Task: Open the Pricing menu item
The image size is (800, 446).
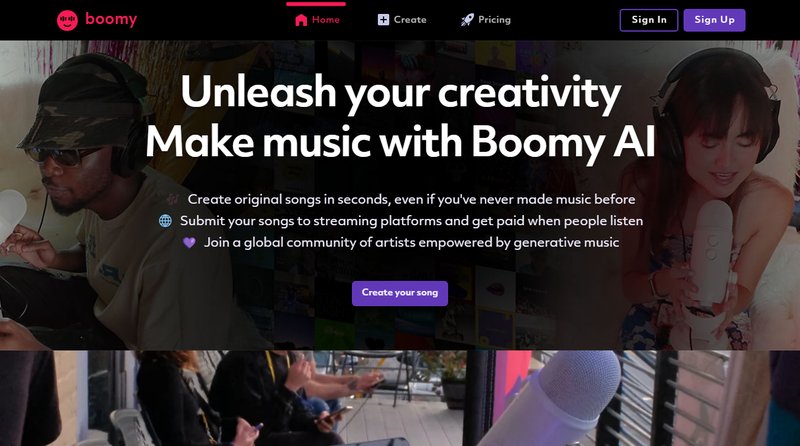Action: pyautogui.click(x=494, y=20)
